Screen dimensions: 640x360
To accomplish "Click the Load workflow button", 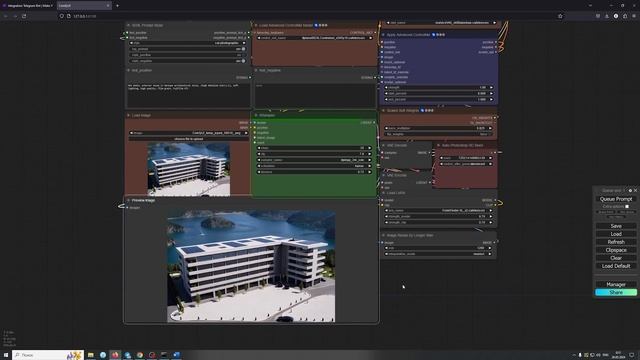I will pyautogui.click(x=616, y=234).
